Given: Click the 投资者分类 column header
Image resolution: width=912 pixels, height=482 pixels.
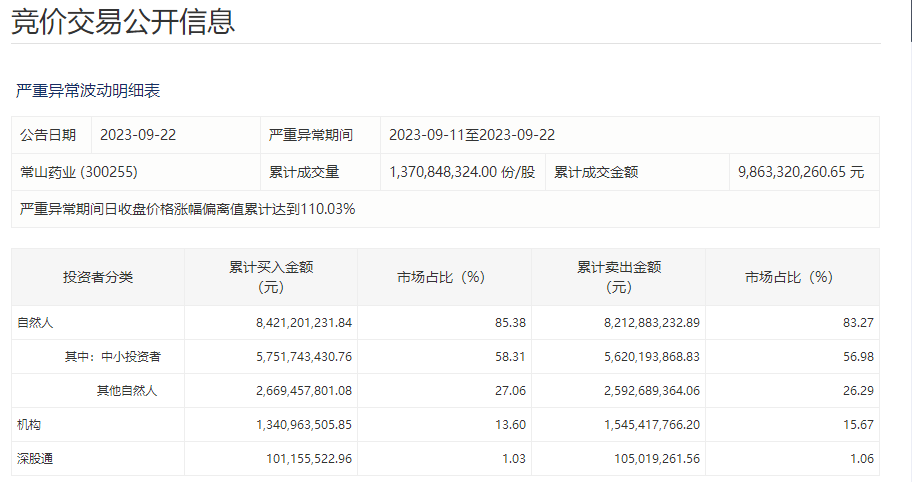Looking at the screenshot, I should click(x=98, y=277).
